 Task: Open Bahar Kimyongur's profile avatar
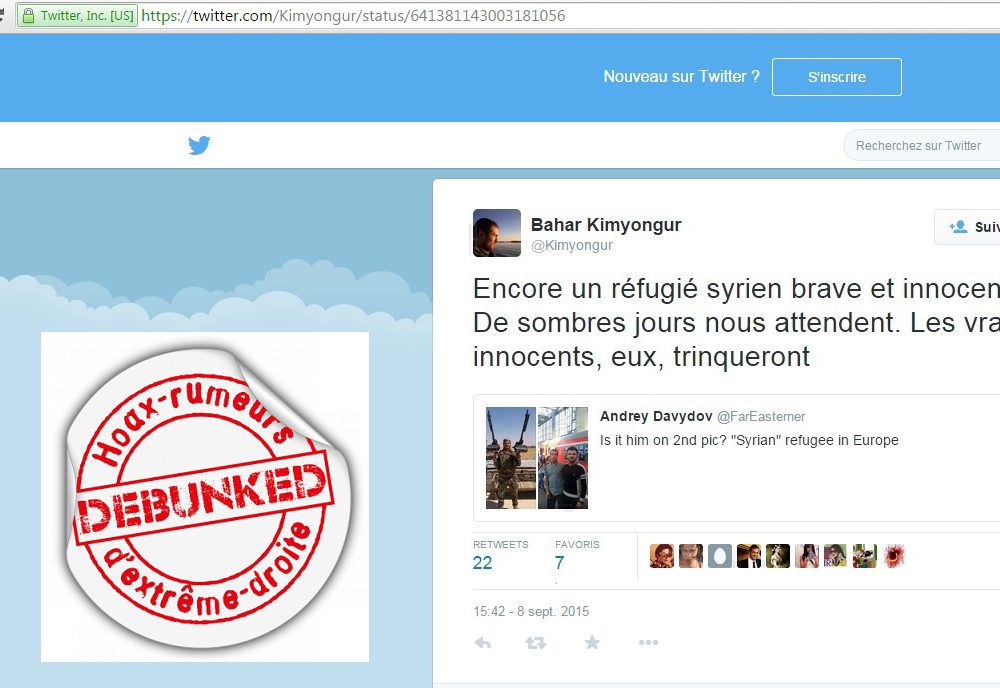coord(497,233)
